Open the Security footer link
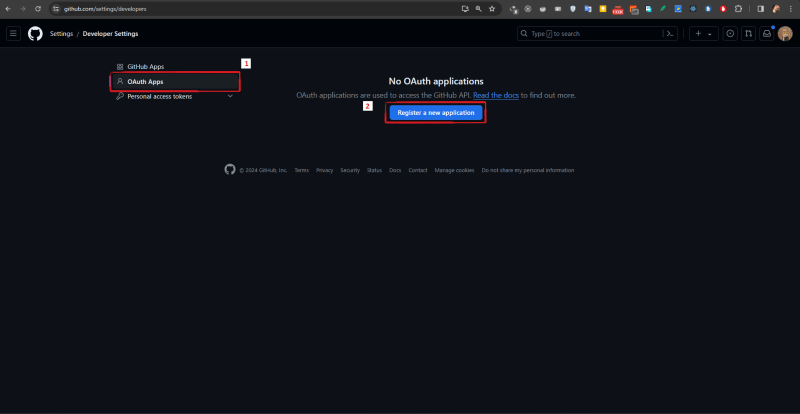 [350, 170]
